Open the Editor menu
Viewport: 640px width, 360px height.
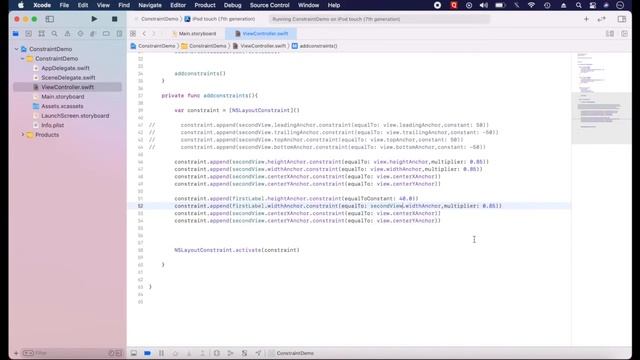tap(178, 5)
